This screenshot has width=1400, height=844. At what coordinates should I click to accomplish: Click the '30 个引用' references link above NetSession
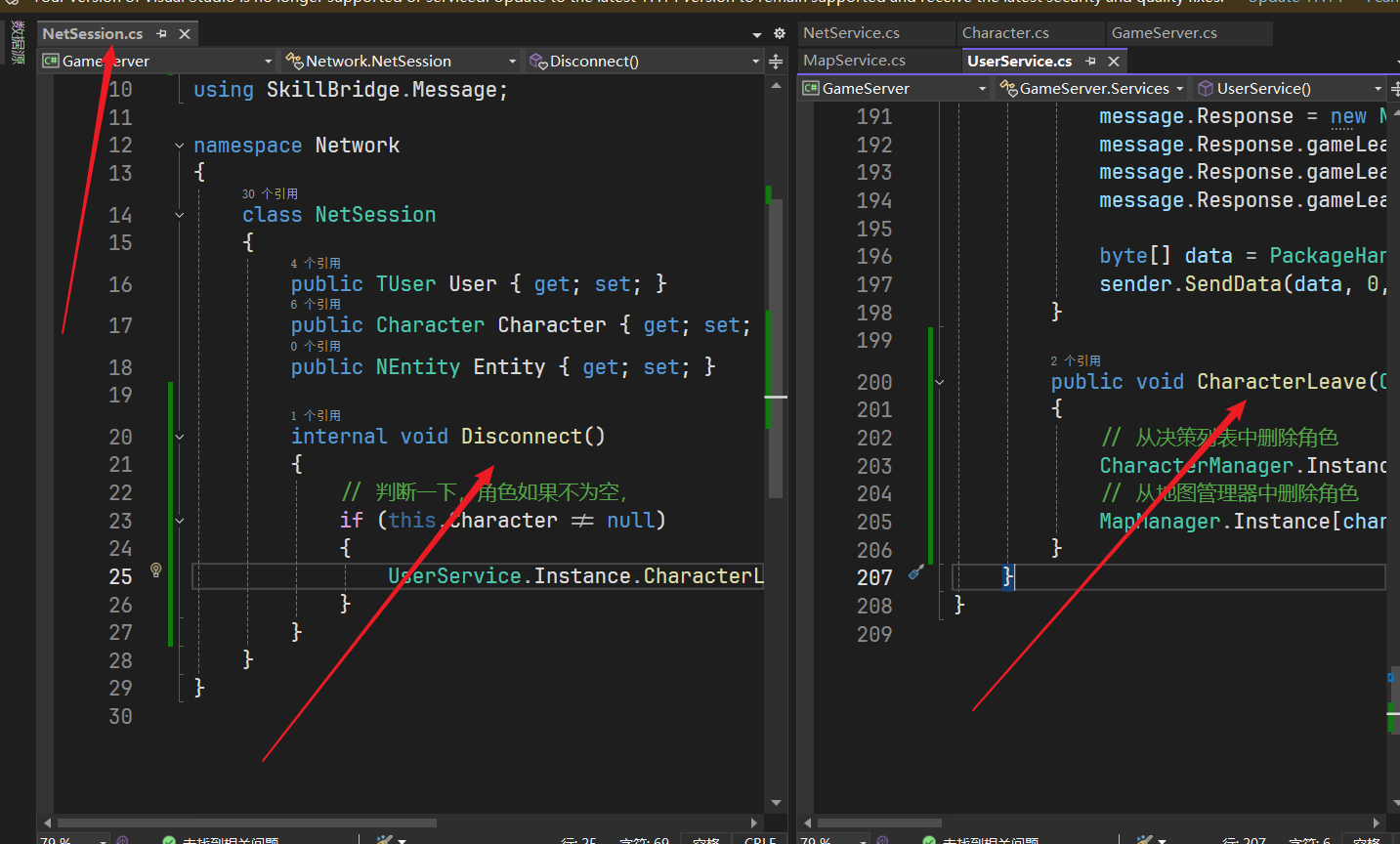(x=270, y=193)
